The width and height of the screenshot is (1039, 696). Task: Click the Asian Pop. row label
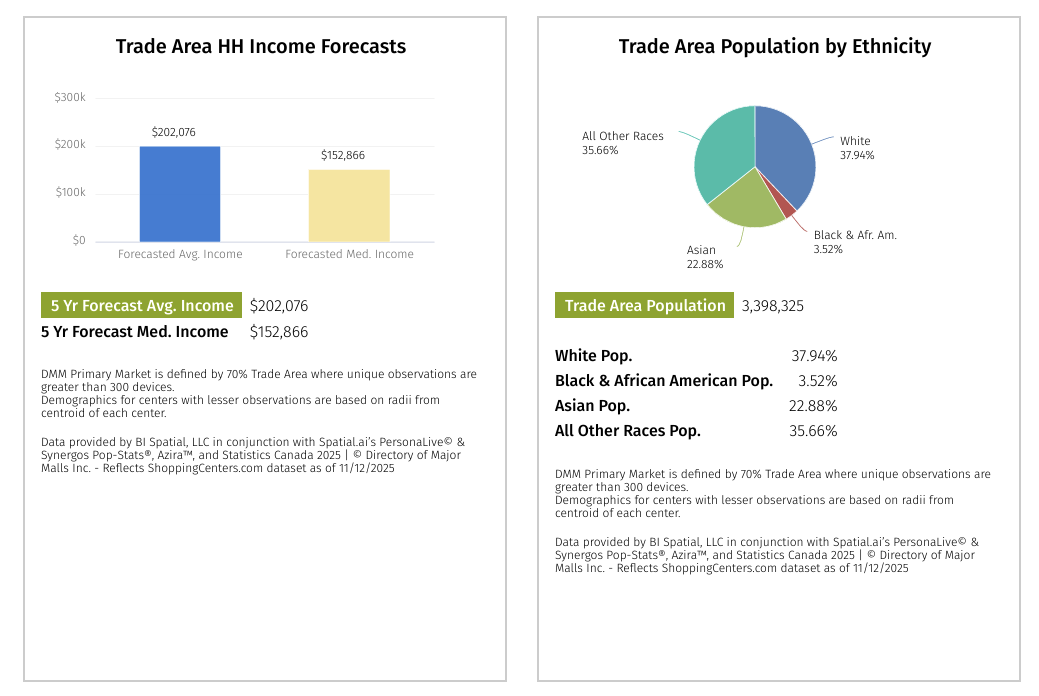click(x=592, y=406)
